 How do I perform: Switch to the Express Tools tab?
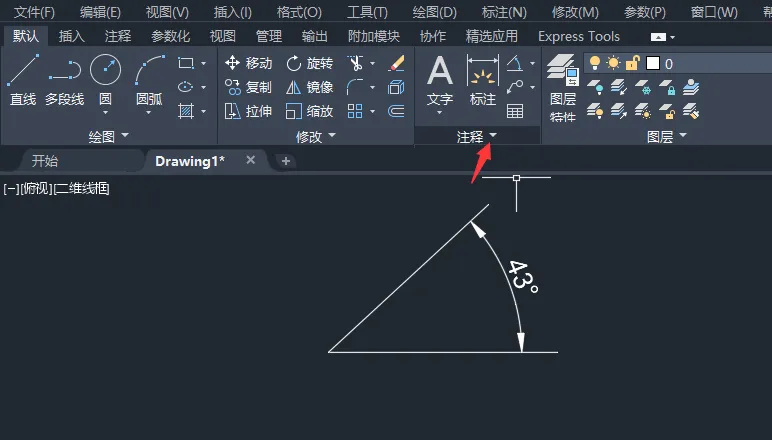point(579,36)
